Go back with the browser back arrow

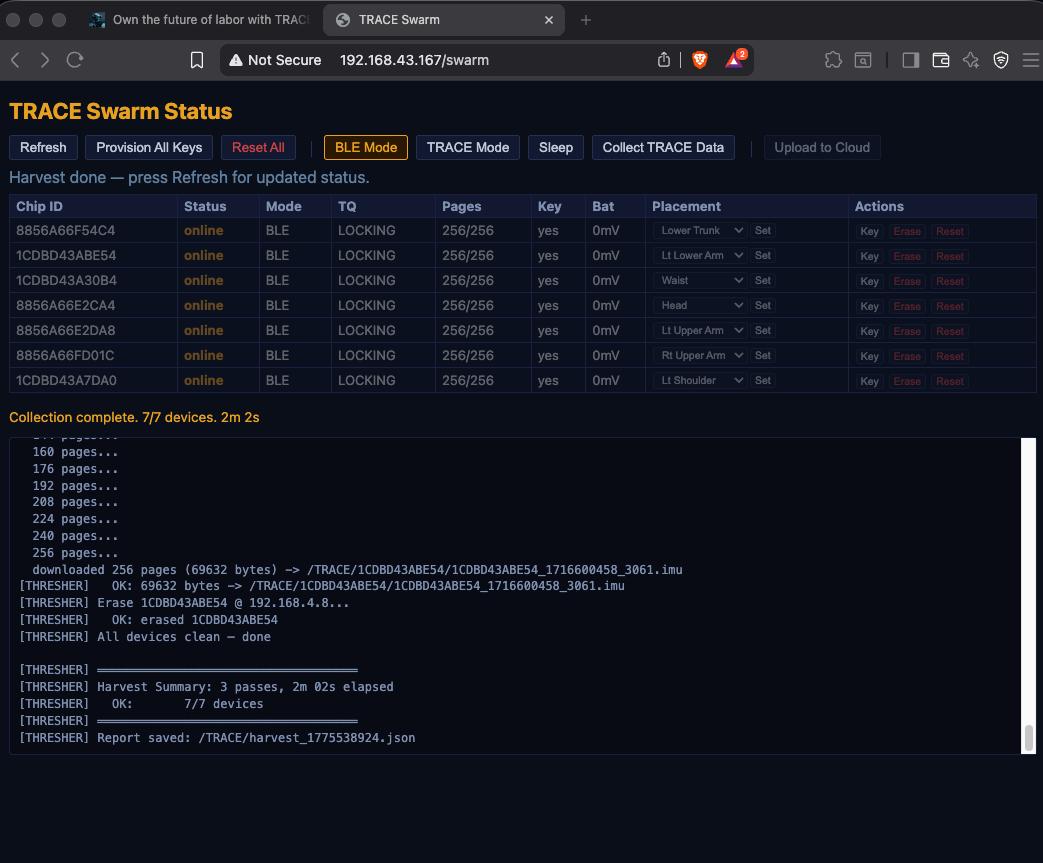pos(16,61)
